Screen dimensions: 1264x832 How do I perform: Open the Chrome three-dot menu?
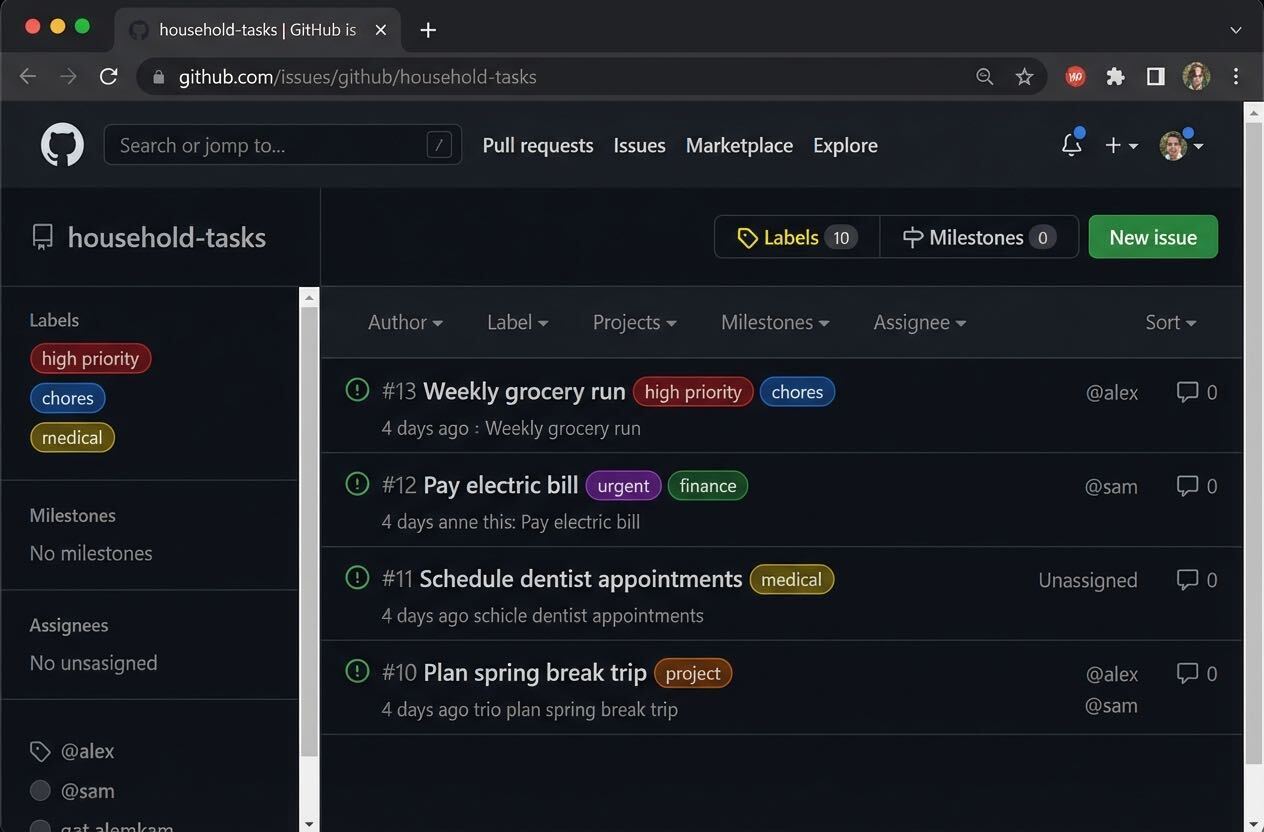[1236, 77]
